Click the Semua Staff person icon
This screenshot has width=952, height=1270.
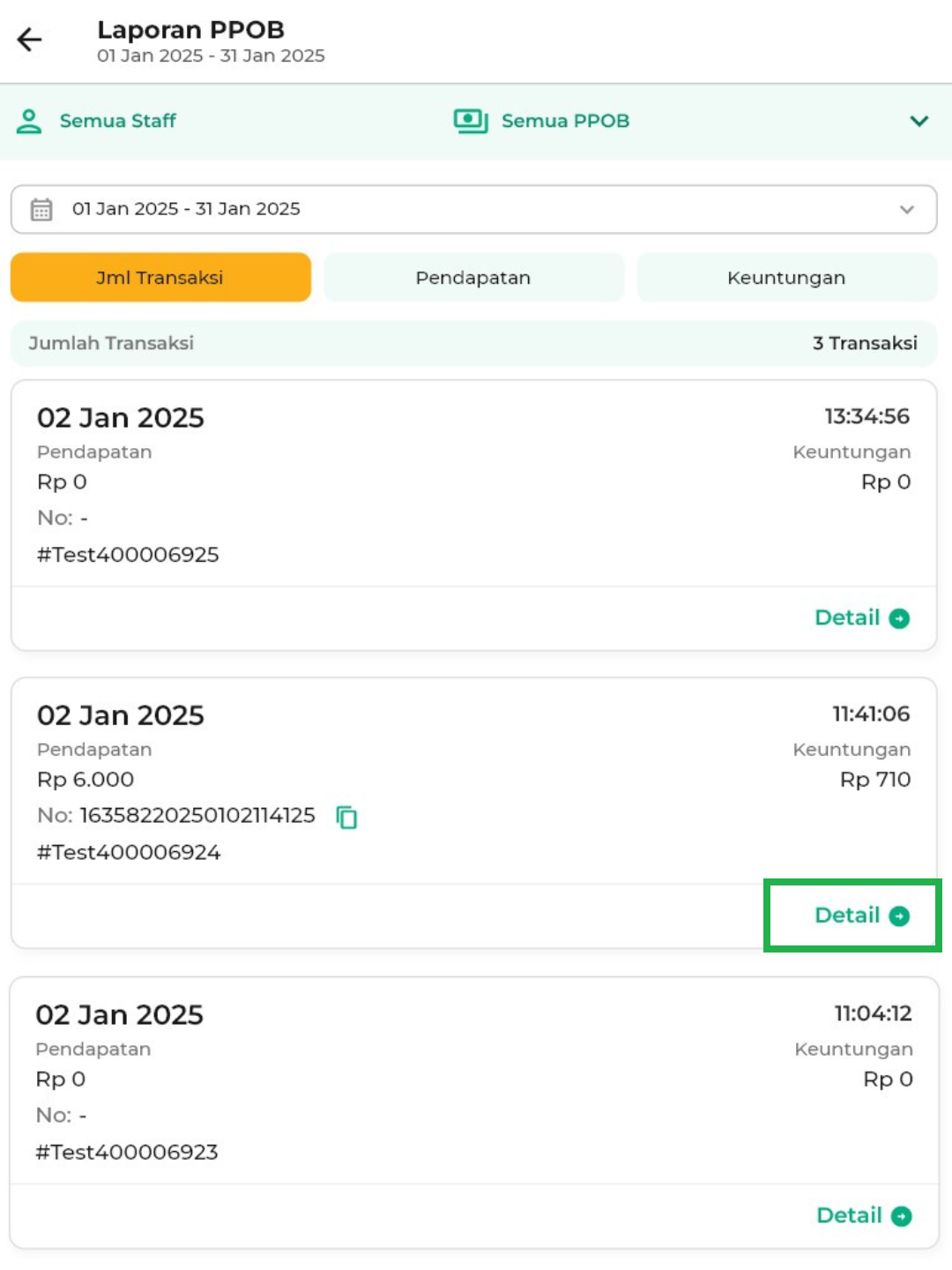click(x=29, y=121)
